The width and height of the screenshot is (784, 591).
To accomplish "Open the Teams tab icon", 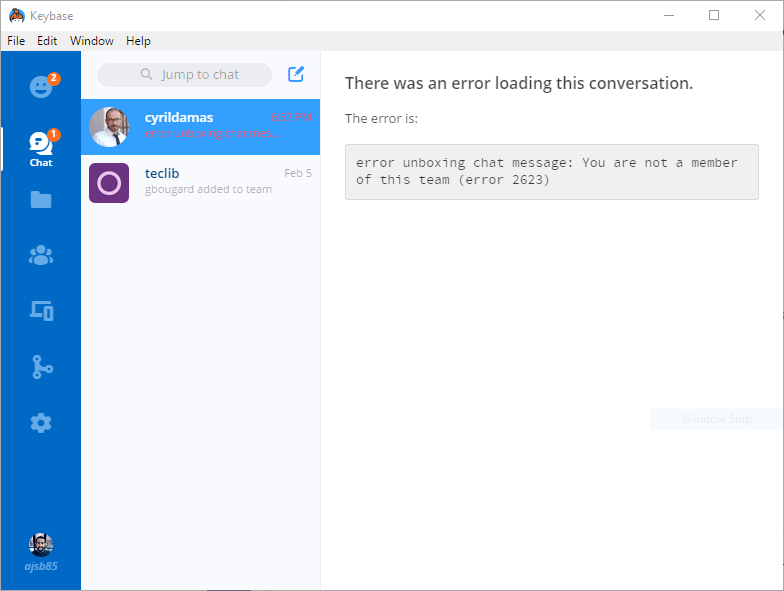I will click(x=40, y=255).
